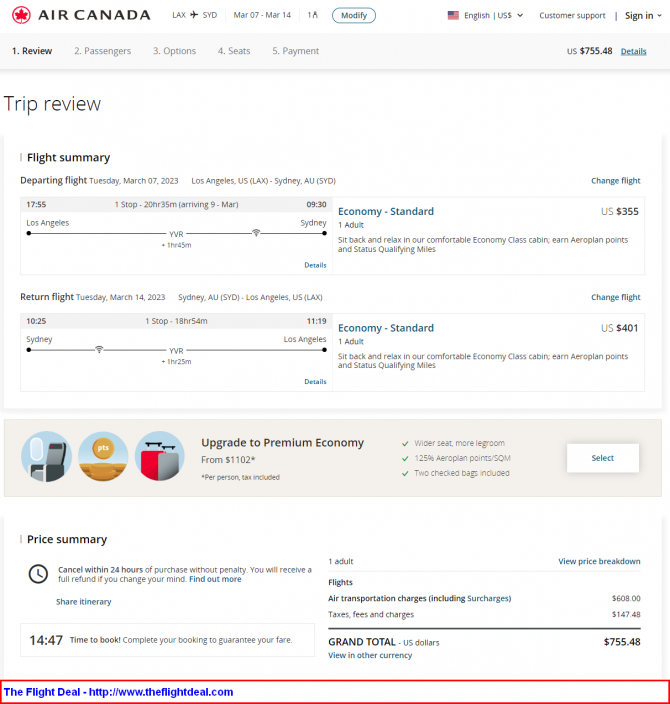Click the airplane icon between LAX and SYD
Screen dimensions: 670x704
194,15
